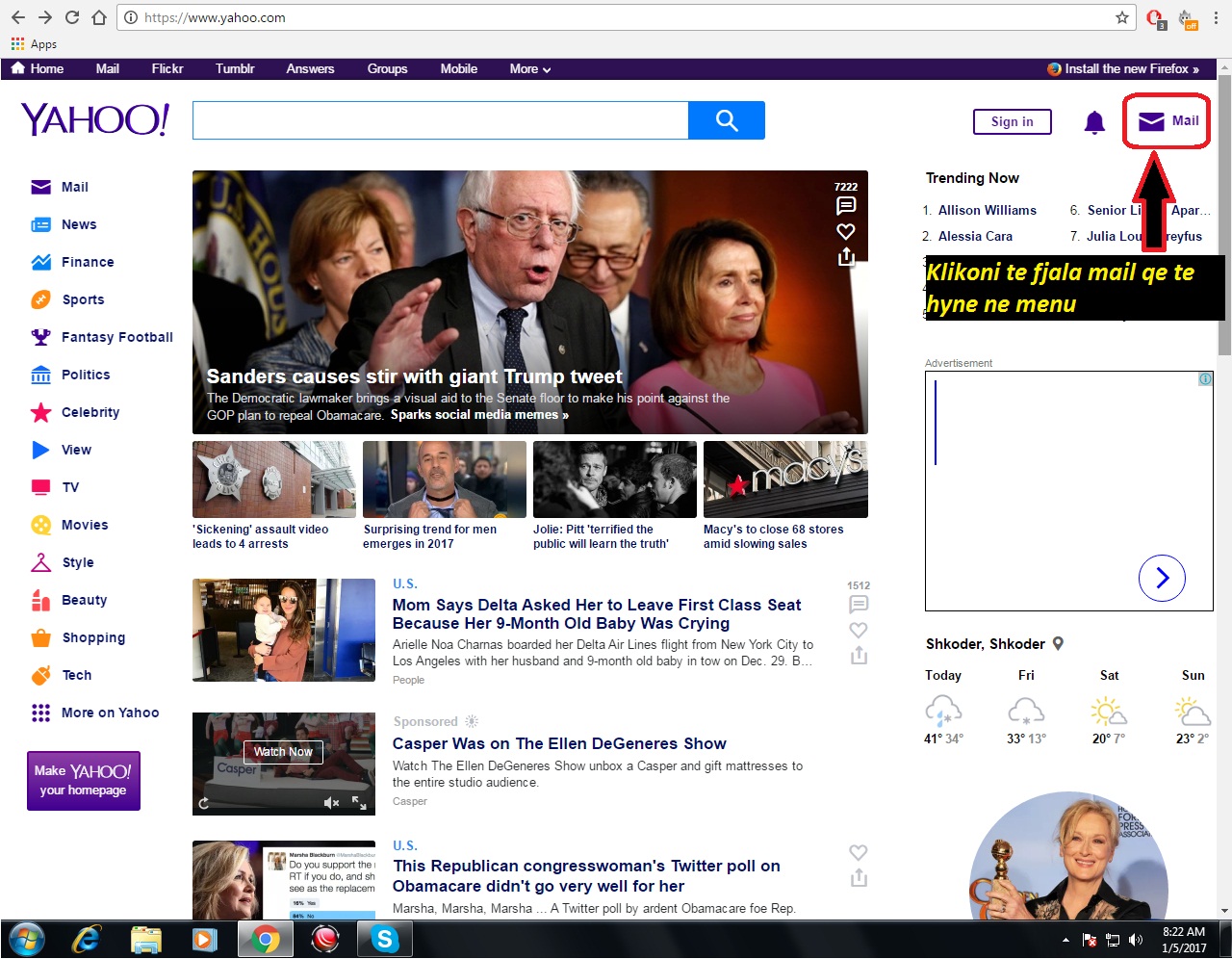Click the View play-arrow icon in sidebar
The width and height of the screenshot is (1232, 959).
pyautogui.click(x=40, y=450)
